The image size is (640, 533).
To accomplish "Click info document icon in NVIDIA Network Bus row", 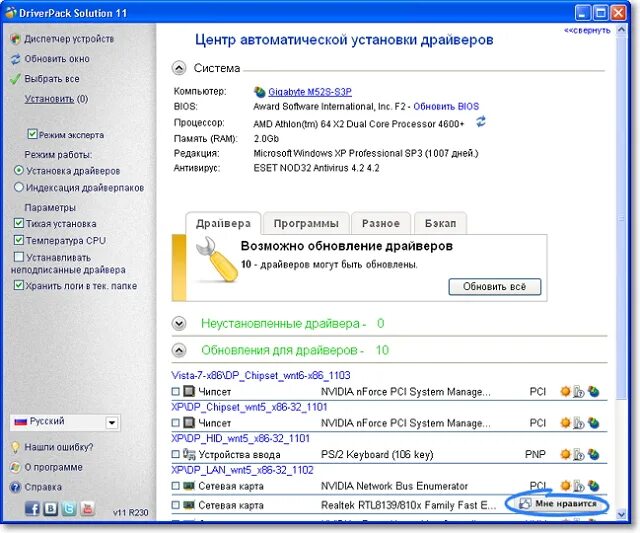I will pos(579,486).
